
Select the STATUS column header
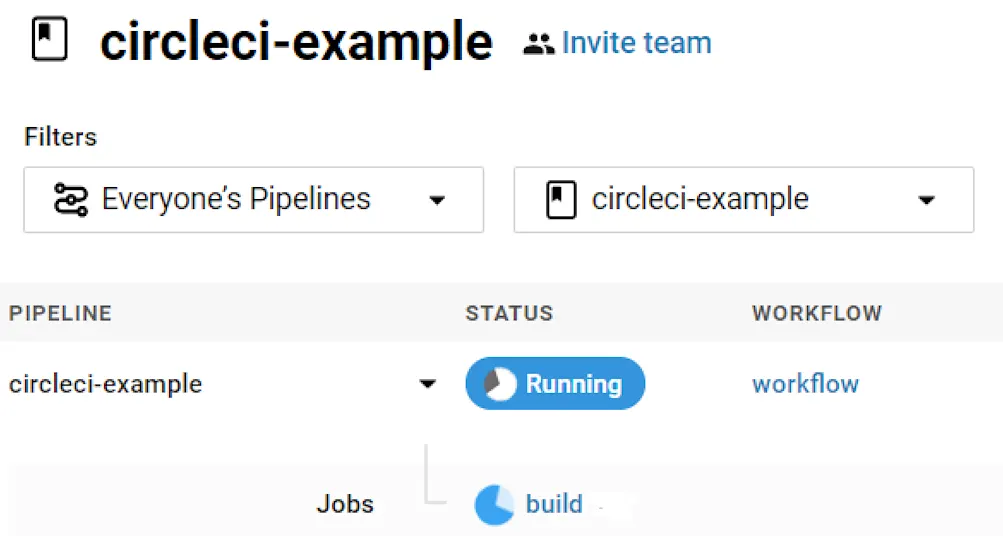point(509,313)
